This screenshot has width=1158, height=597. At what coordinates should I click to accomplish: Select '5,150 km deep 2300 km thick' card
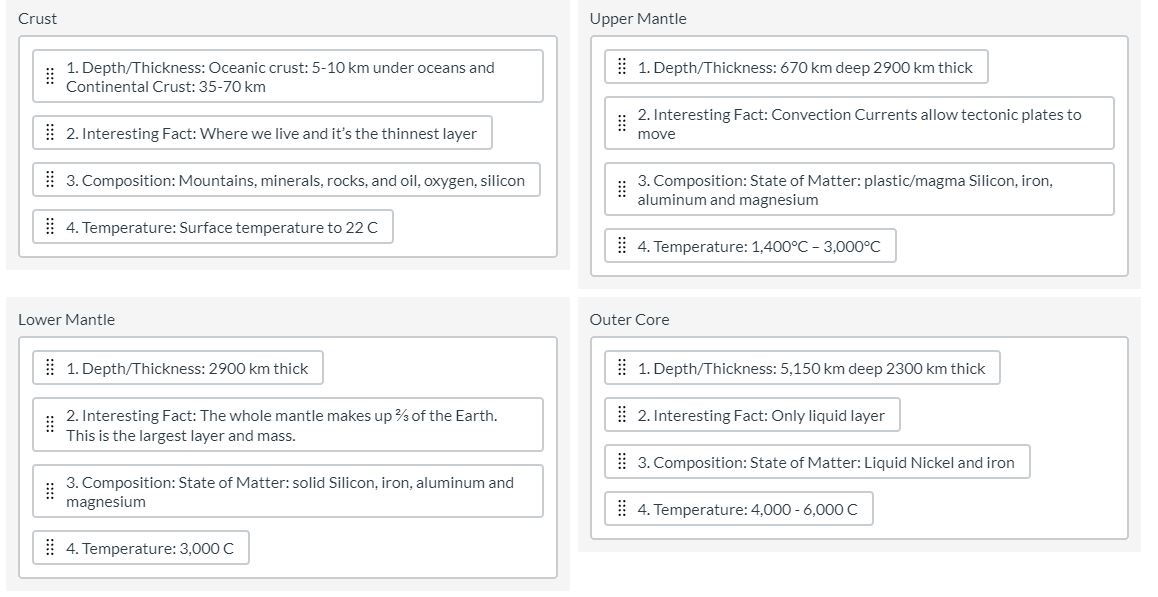(811, 369)
